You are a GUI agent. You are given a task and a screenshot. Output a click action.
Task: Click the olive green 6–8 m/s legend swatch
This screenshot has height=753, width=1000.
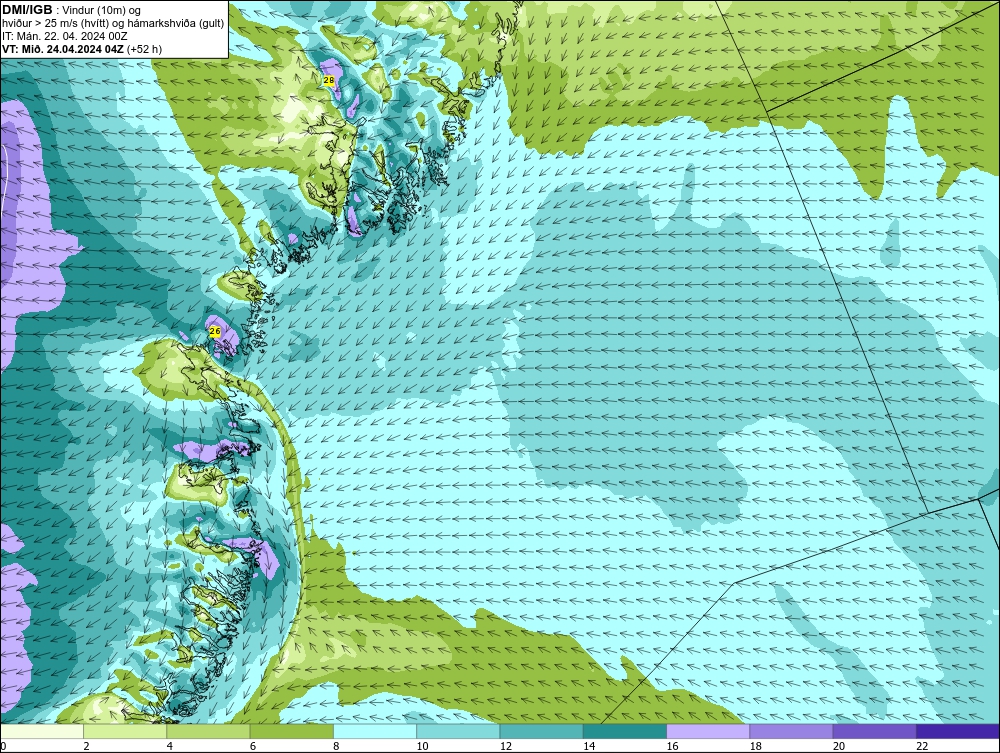click(x=291, y=731)
